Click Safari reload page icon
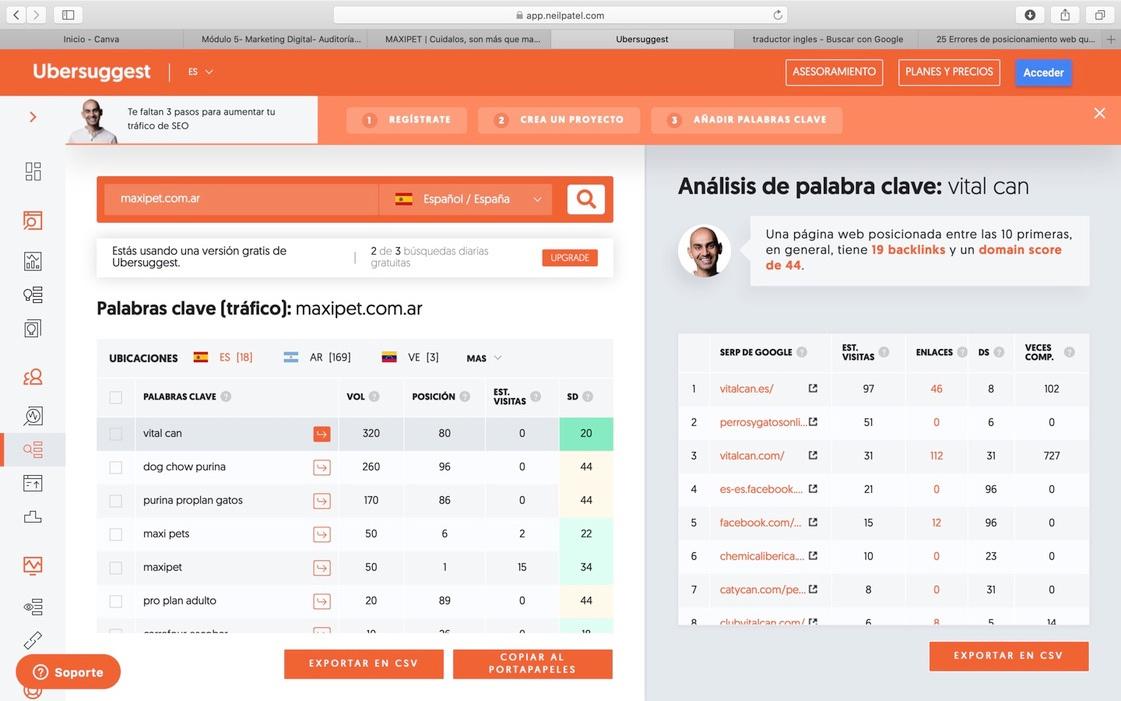 tap(778, 15)
